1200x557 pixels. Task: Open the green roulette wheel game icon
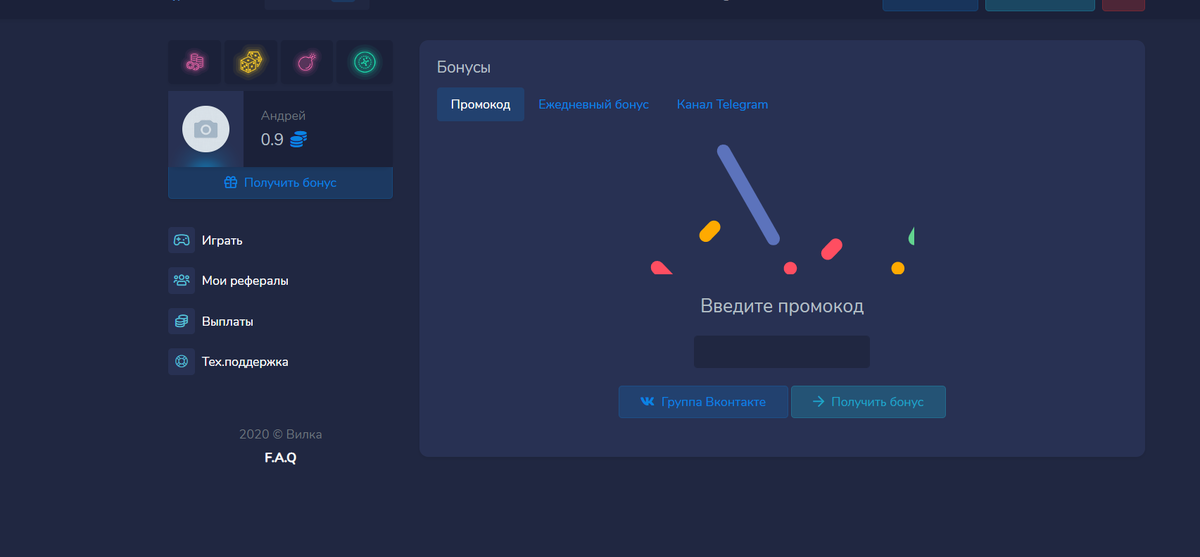[363, 63]
